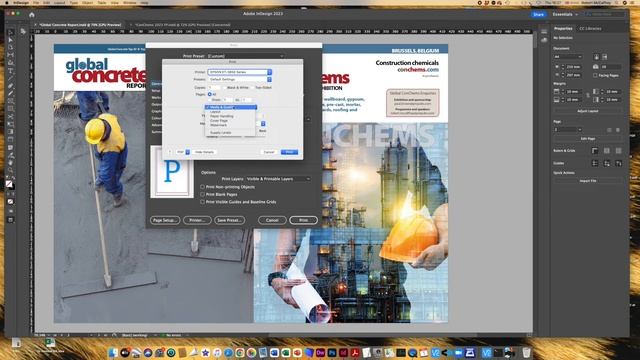Select the Zoom tool in toolbar
640x360 pixels.
point(11,170)
